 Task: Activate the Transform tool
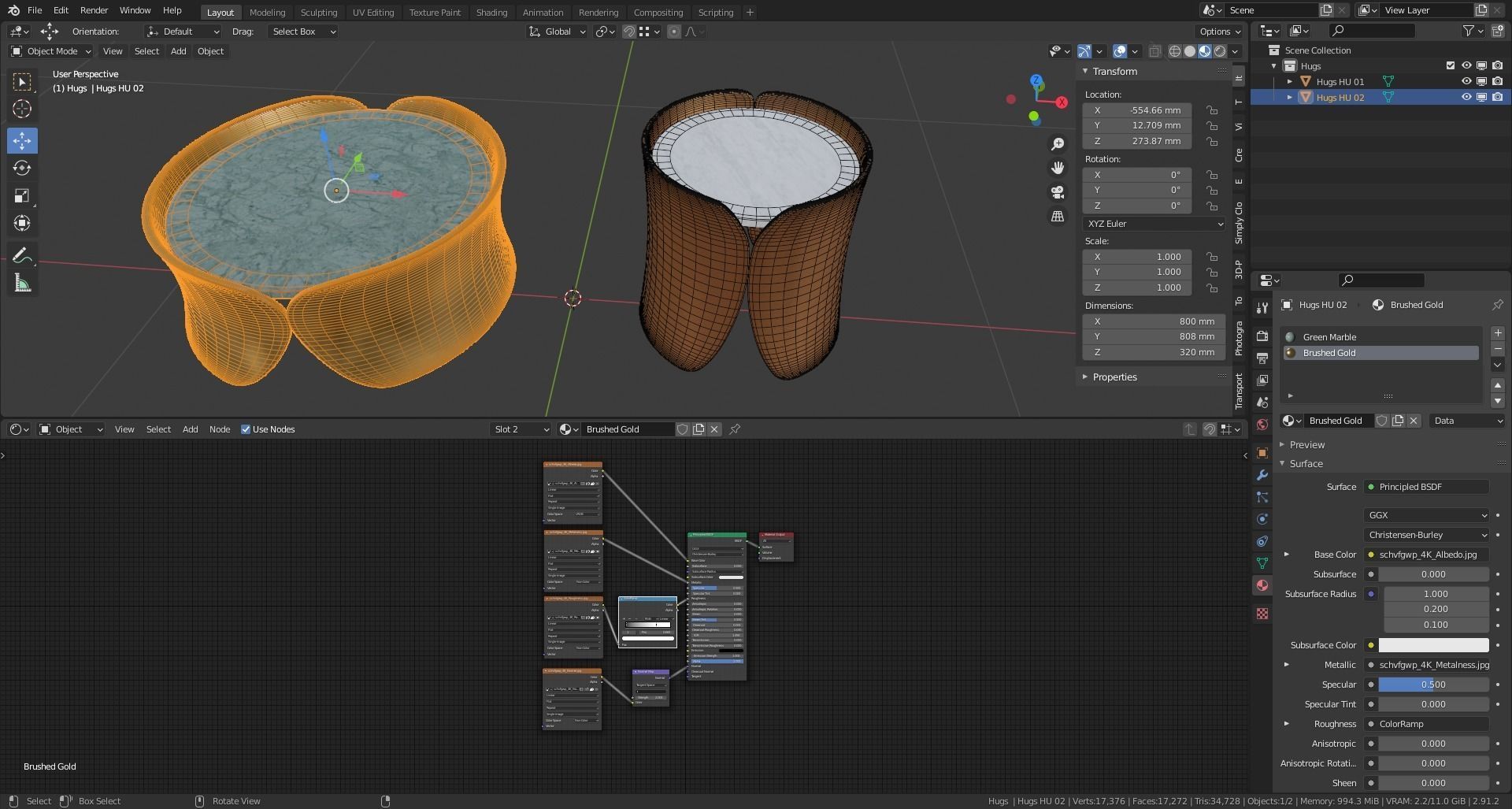tap(22, 223)
